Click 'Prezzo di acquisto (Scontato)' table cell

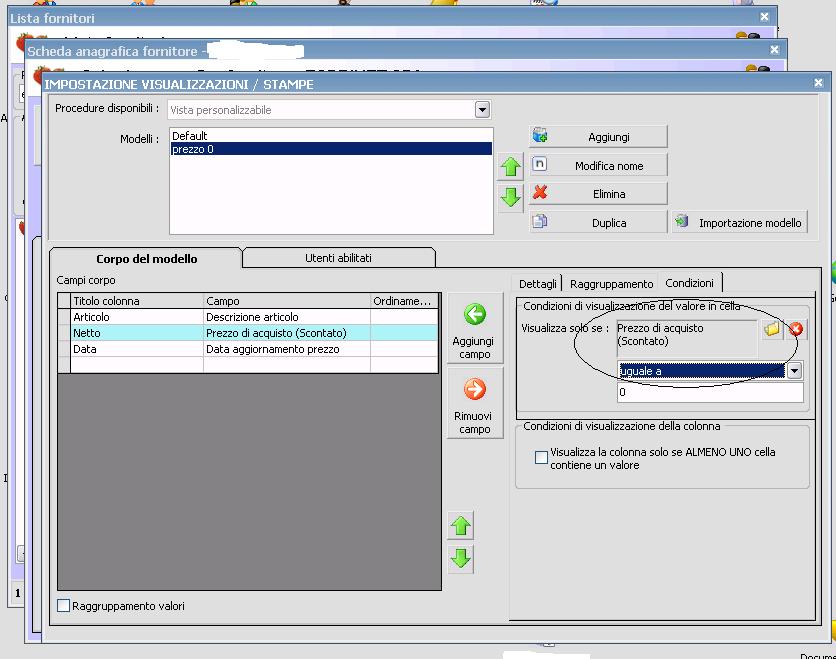pos(287,333)
